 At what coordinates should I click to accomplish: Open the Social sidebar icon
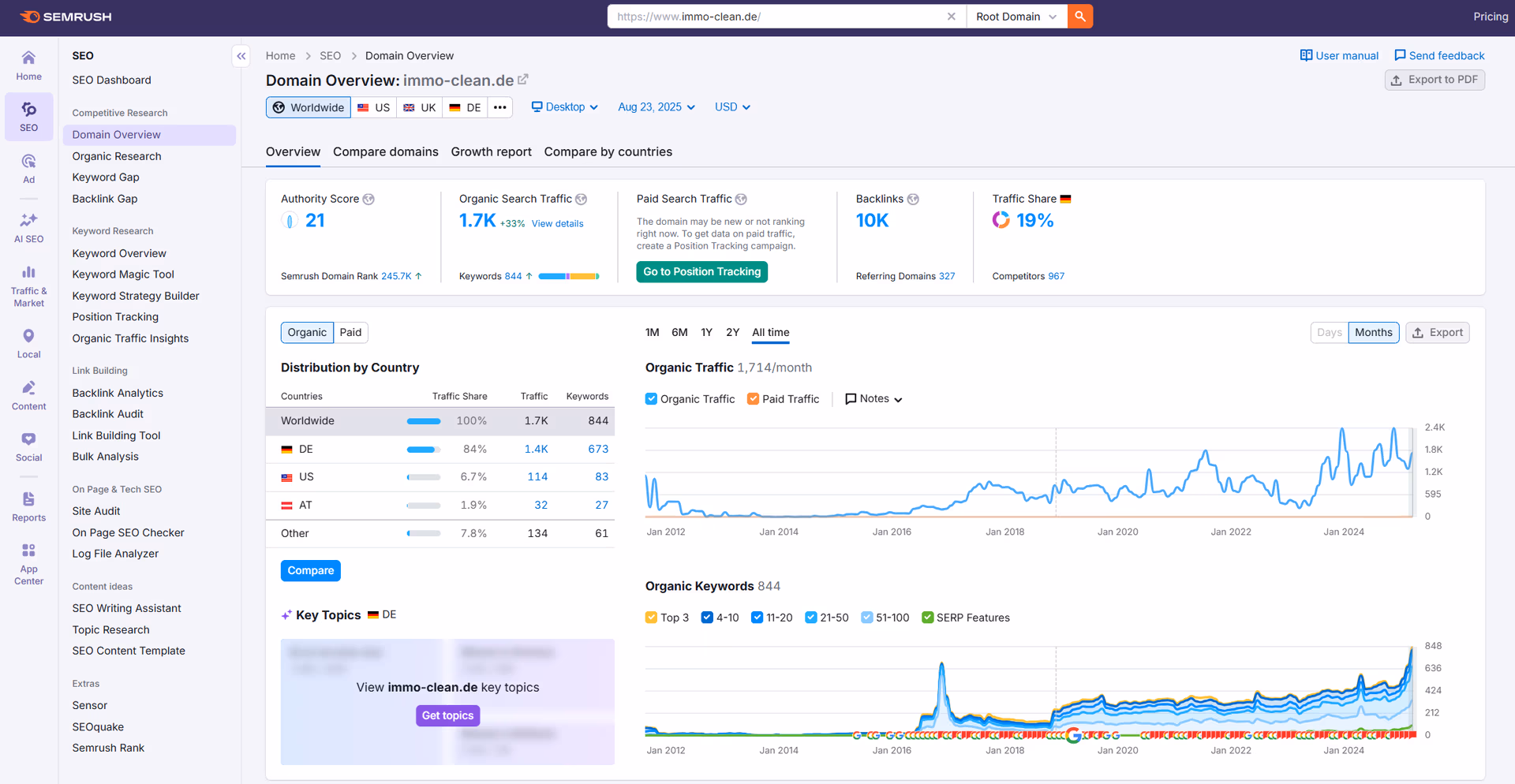coord(28,446)
